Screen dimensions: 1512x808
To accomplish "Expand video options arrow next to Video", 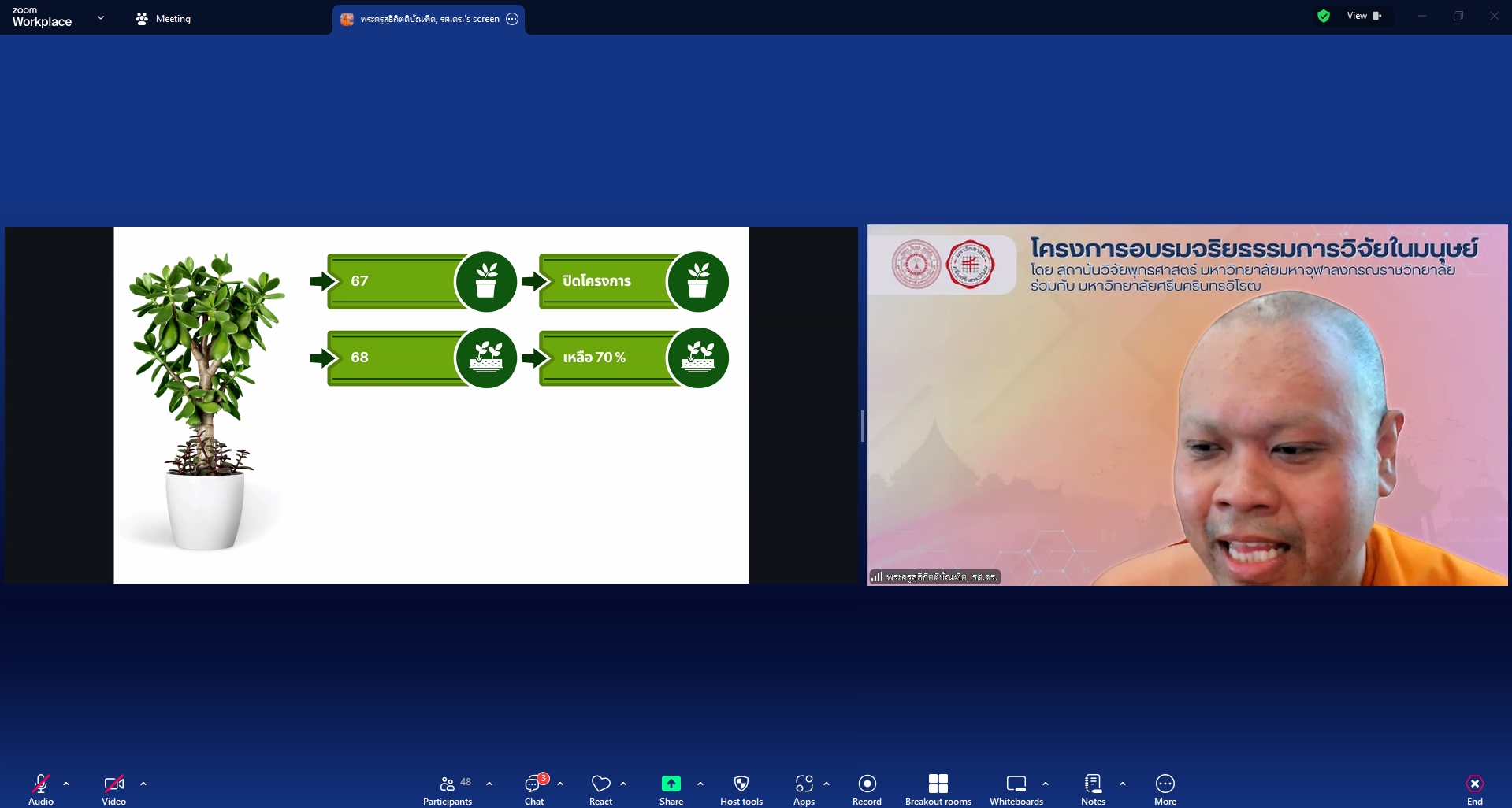I will point(143,784).
